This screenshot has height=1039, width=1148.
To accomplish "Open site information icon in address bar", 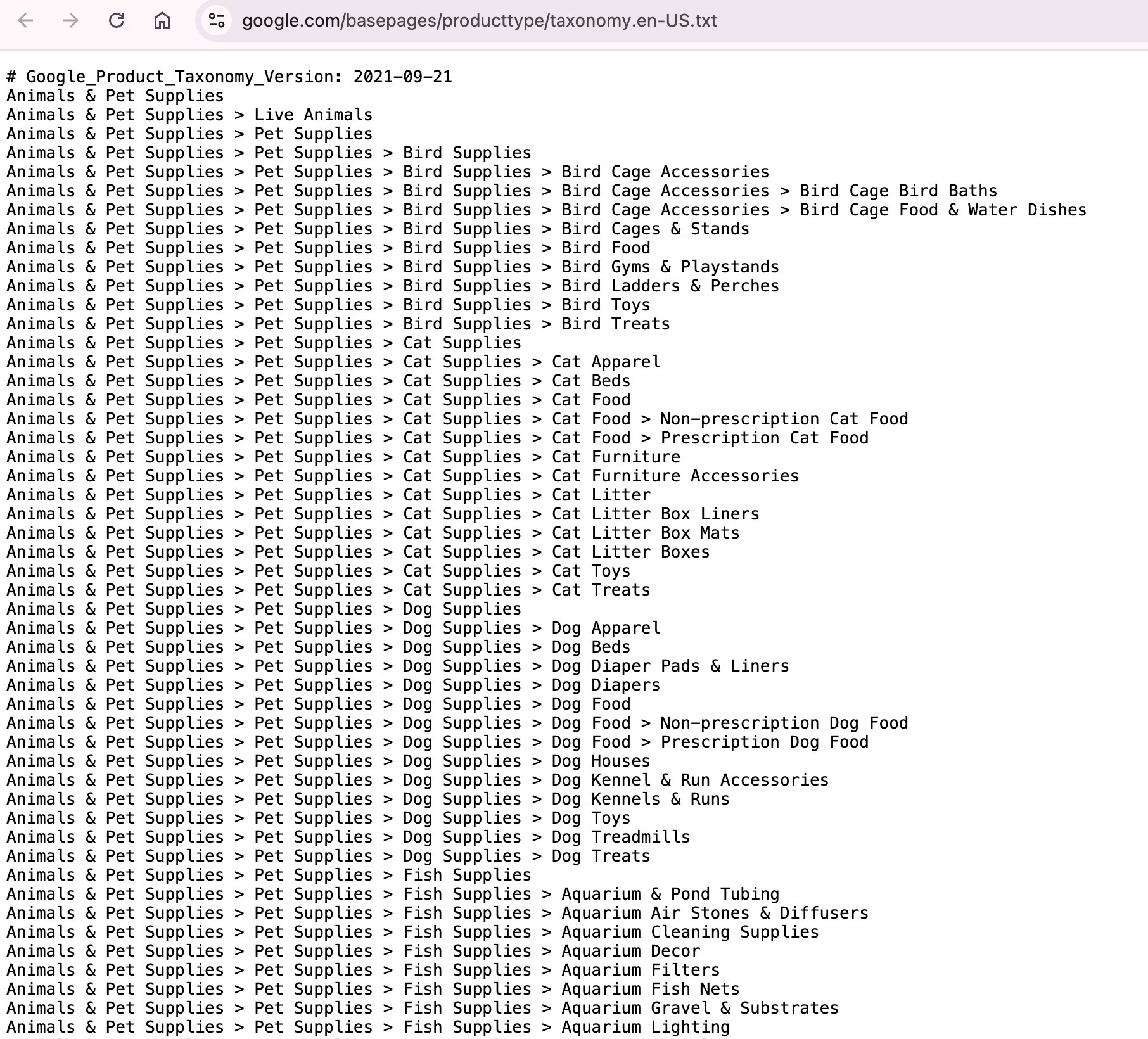I will coord(217,20).
